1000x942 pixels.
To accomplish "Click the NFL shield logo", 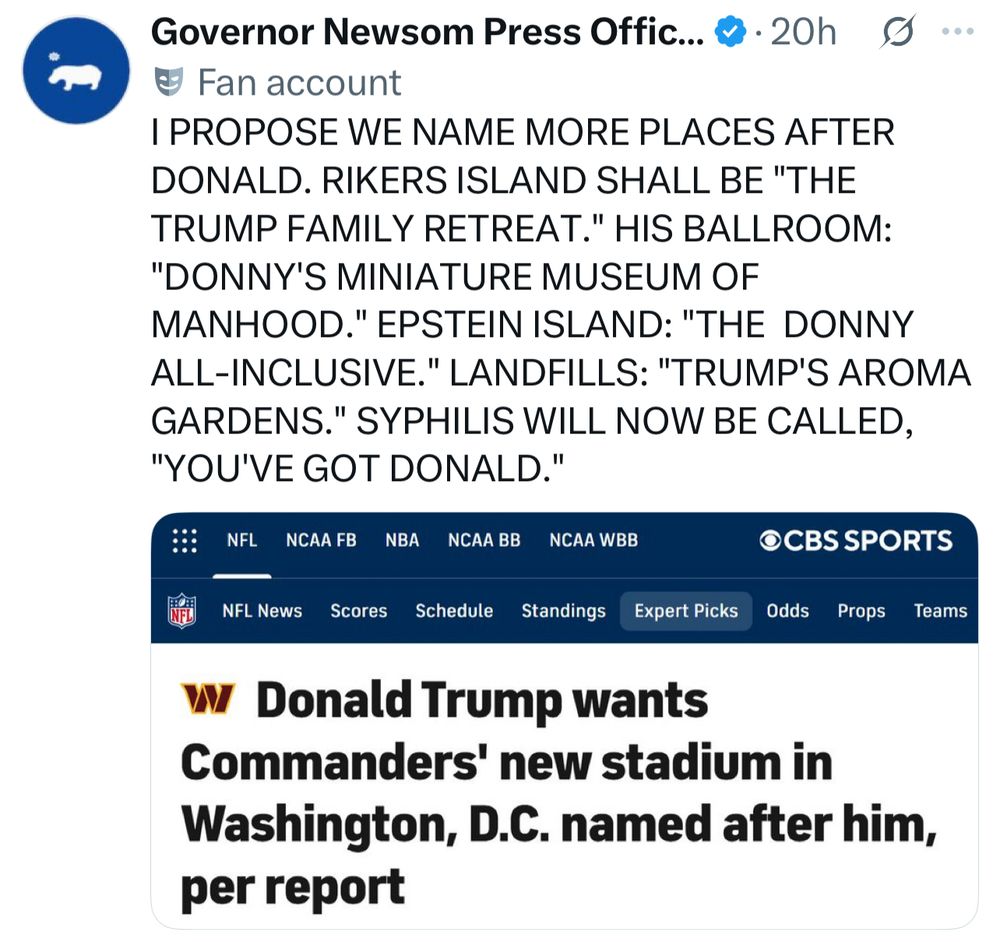I will 182,610.
